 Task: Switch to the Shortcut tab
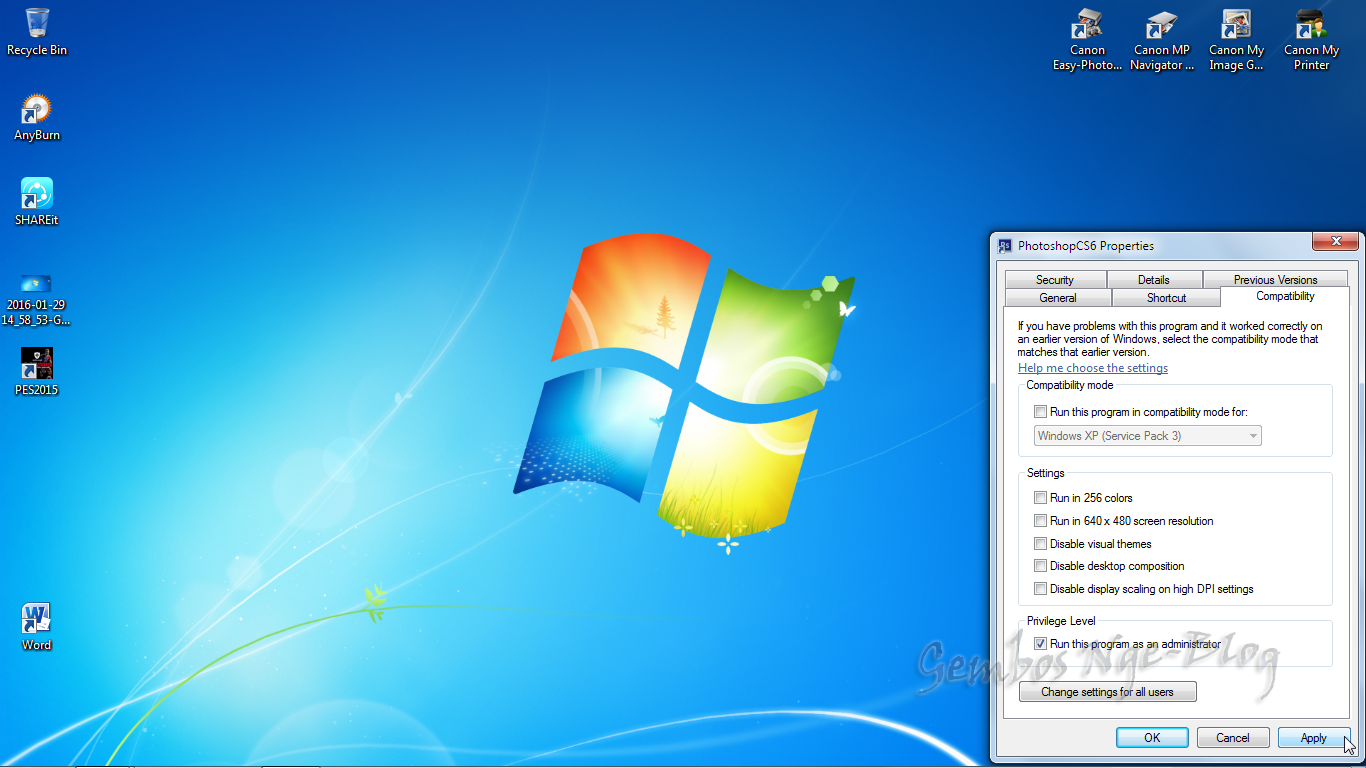pos(1166,297)
